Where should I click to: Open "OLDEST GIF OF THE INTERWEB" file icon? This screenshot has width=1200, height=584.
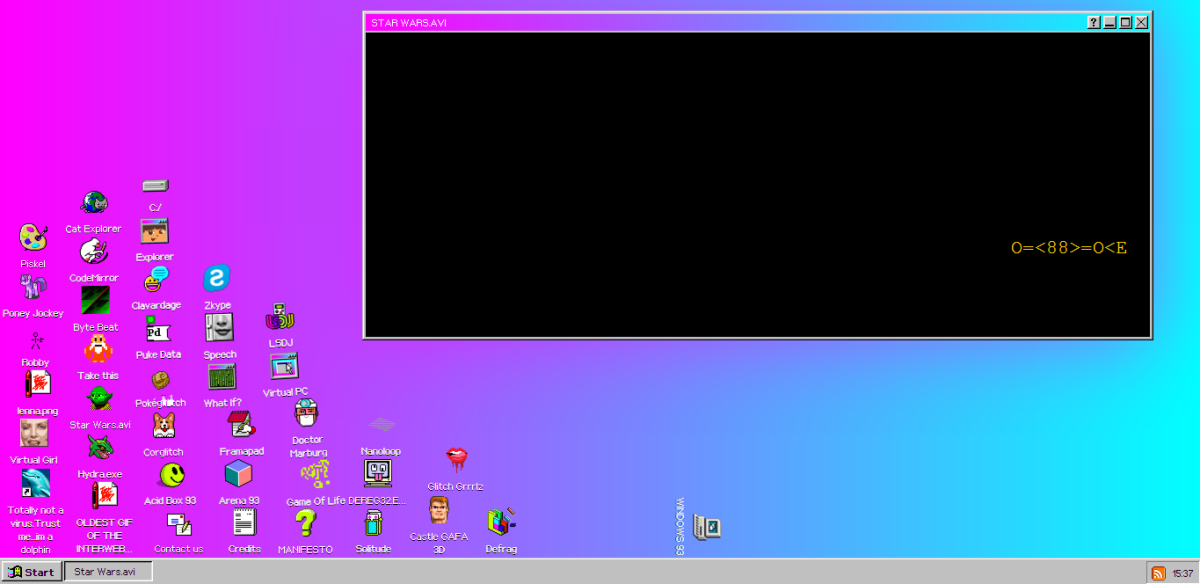[104, 495]
